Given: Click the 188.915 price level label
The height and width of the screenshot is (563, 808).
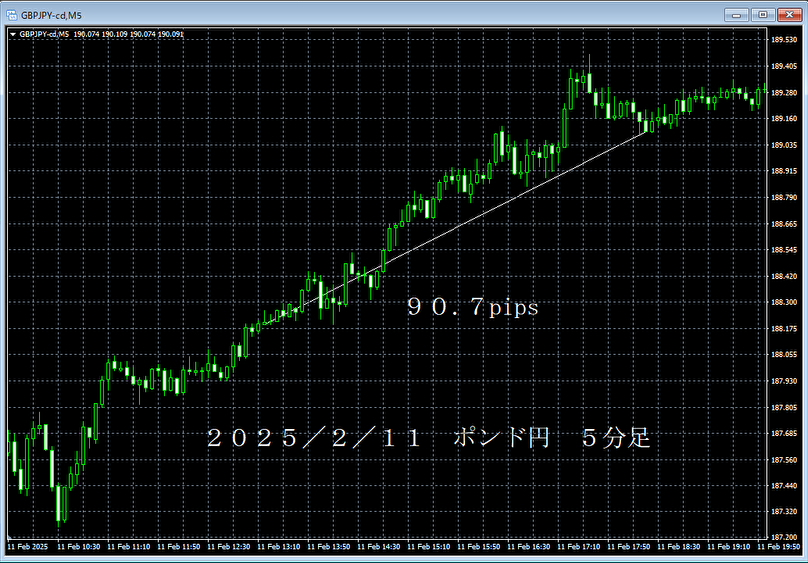Looking at the screenshot, I should (784, 171).
